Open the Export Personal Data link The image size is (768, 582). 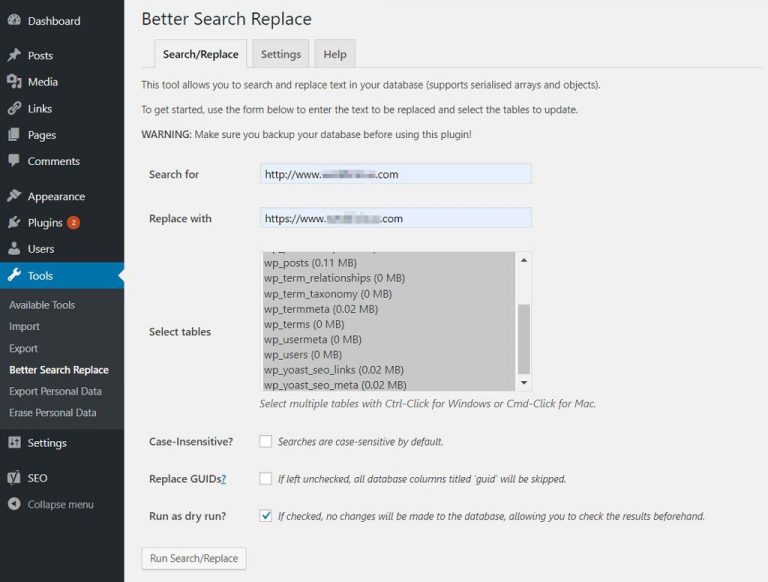point(55,391)
